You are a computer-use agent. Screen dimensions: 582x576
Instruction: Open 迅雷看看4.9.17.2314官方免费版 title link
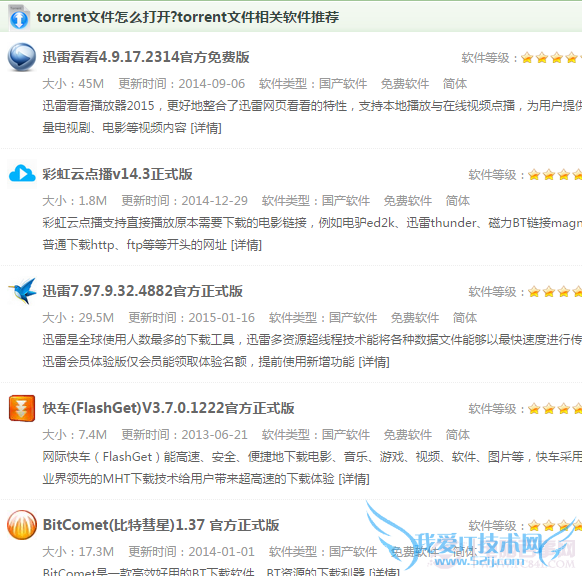tap(146, 57)
